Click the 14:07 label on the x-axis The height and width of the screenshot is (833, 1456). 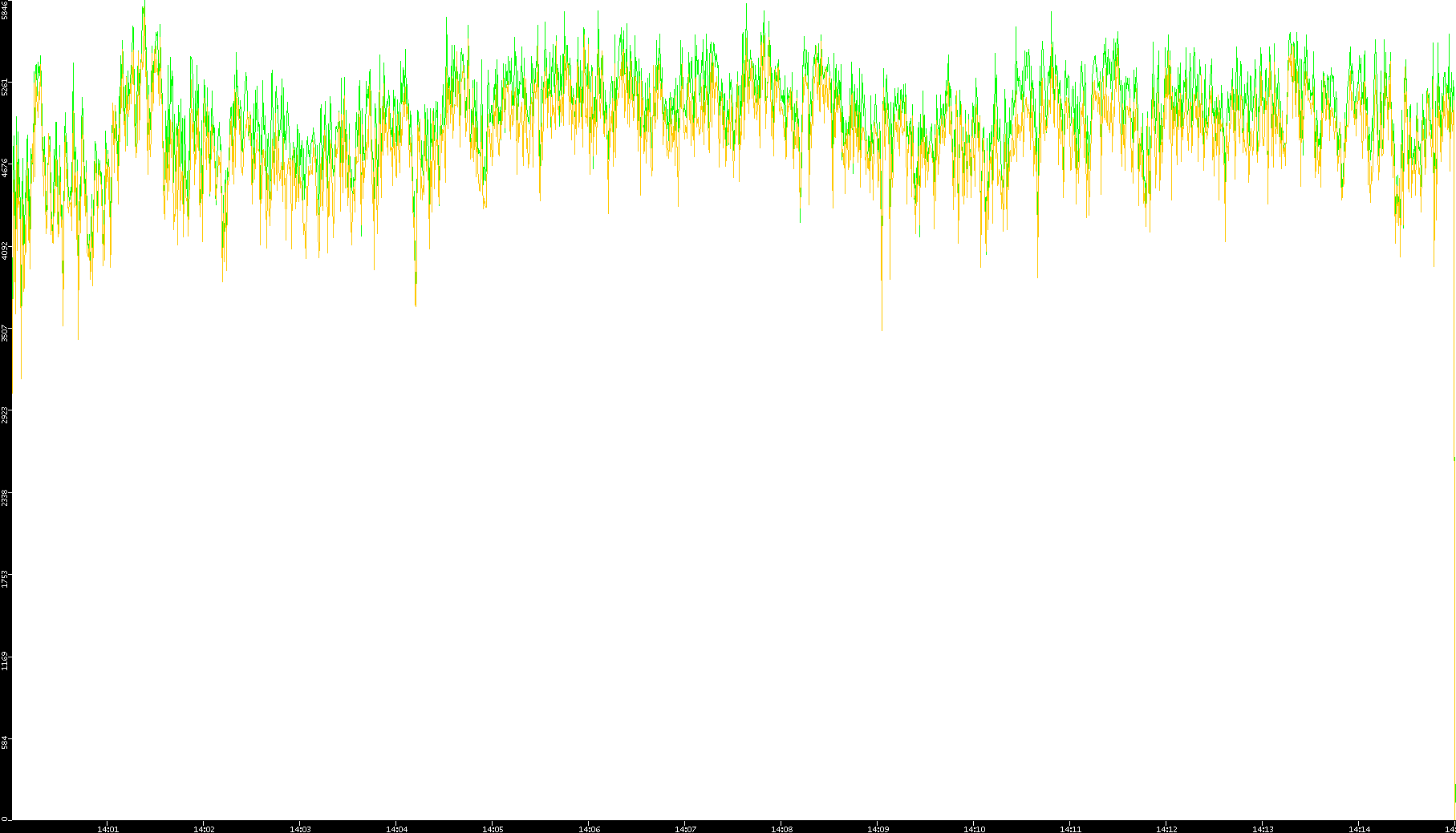point(685,829)
